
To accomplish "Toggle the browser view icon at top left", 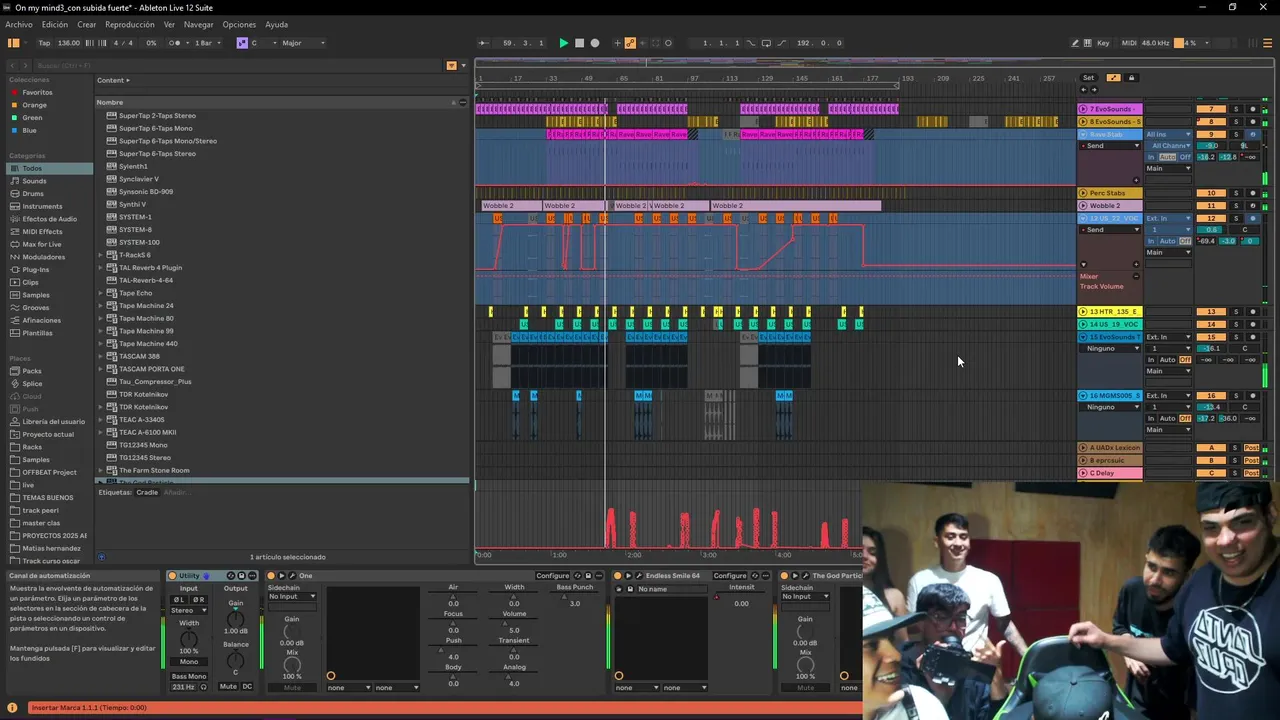I will (x=13, y=43).
